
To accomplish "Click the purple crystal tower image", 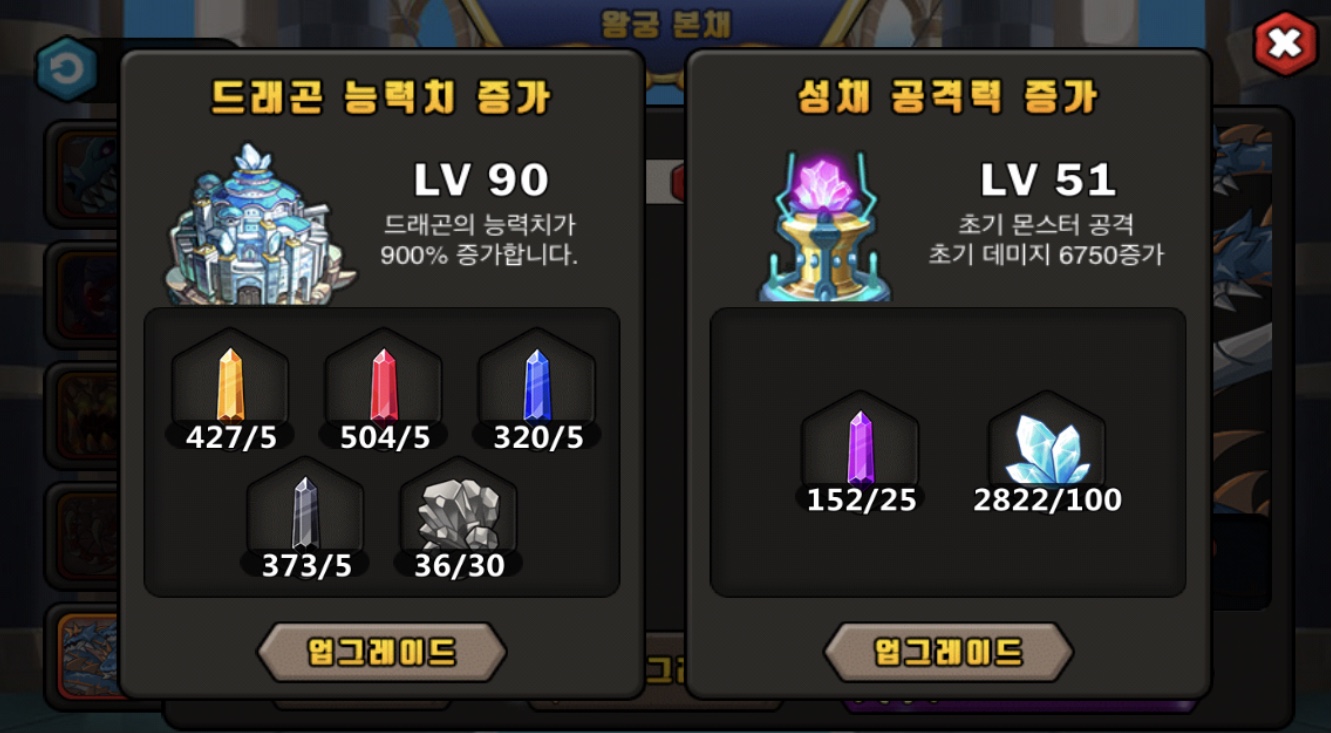I will click(x=826, y=226).
